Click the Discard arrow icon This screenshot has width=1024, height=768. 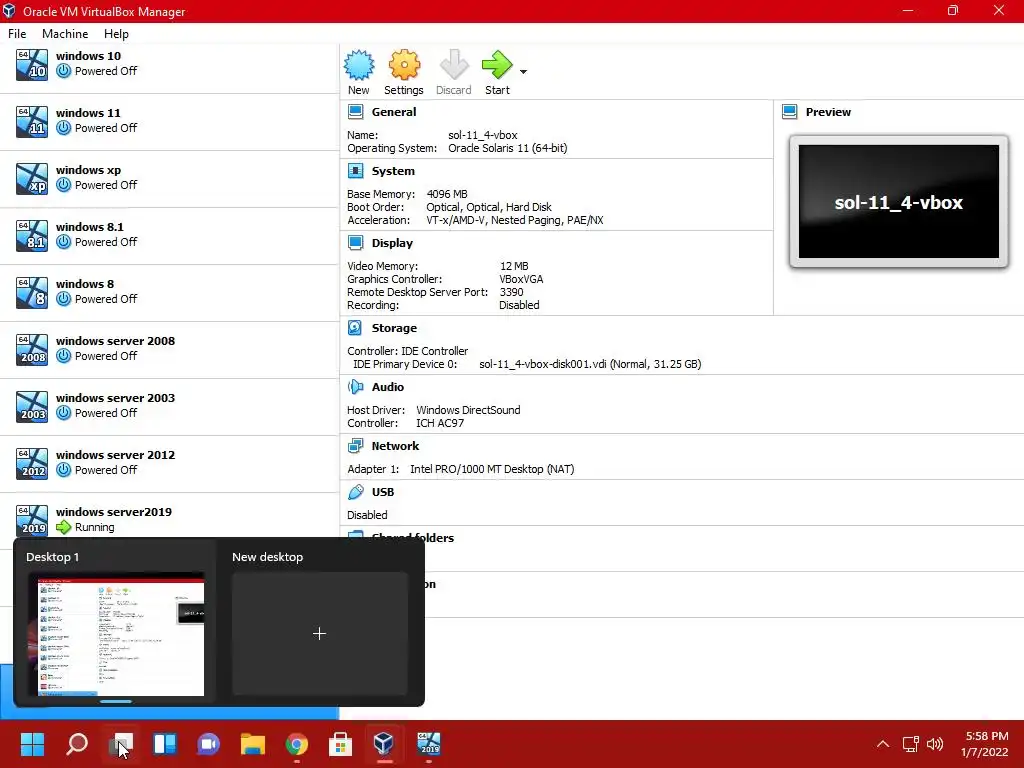(454, 65)
